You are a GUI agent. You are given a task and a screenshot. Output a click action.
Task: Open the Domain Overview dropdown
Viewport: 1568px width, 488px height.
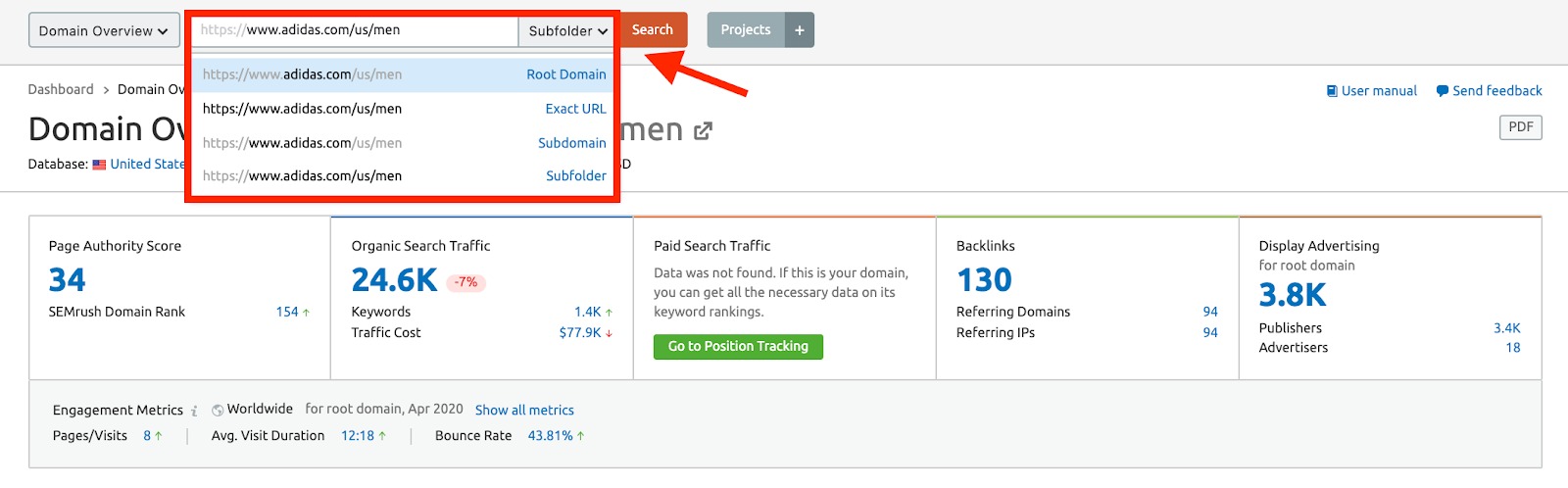104,30
